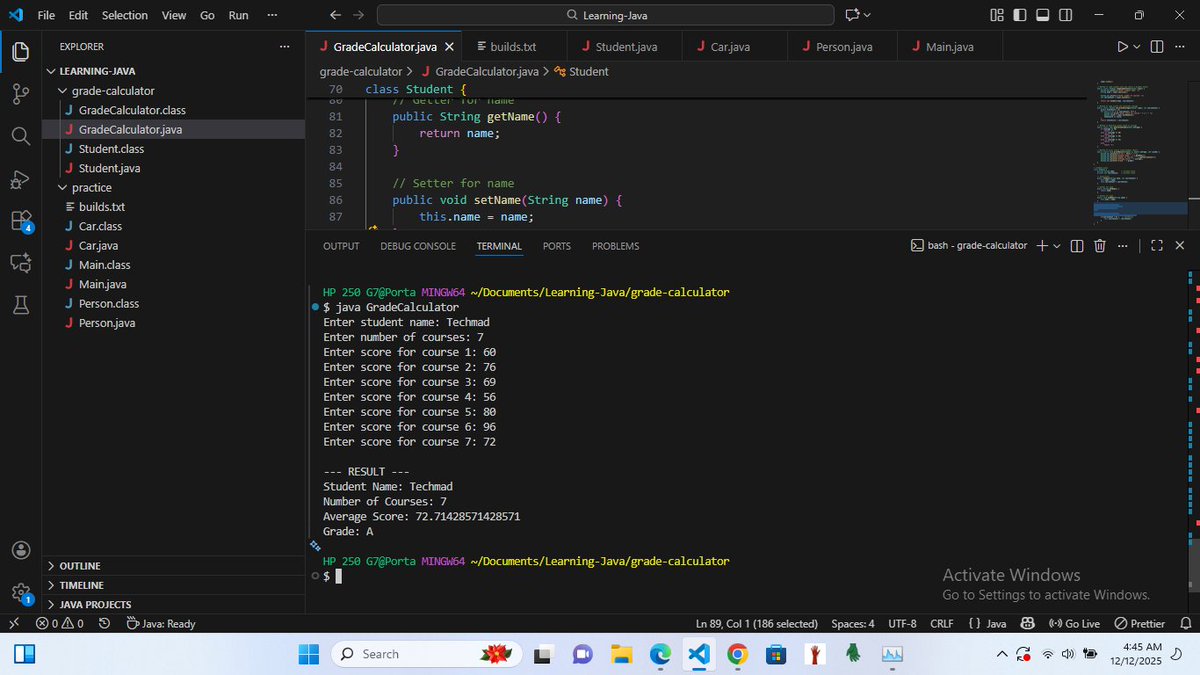The height and width of the screenshot is (675, 1200).
Task: Maximize the terminal panel size
Action: click(1157, 246)
